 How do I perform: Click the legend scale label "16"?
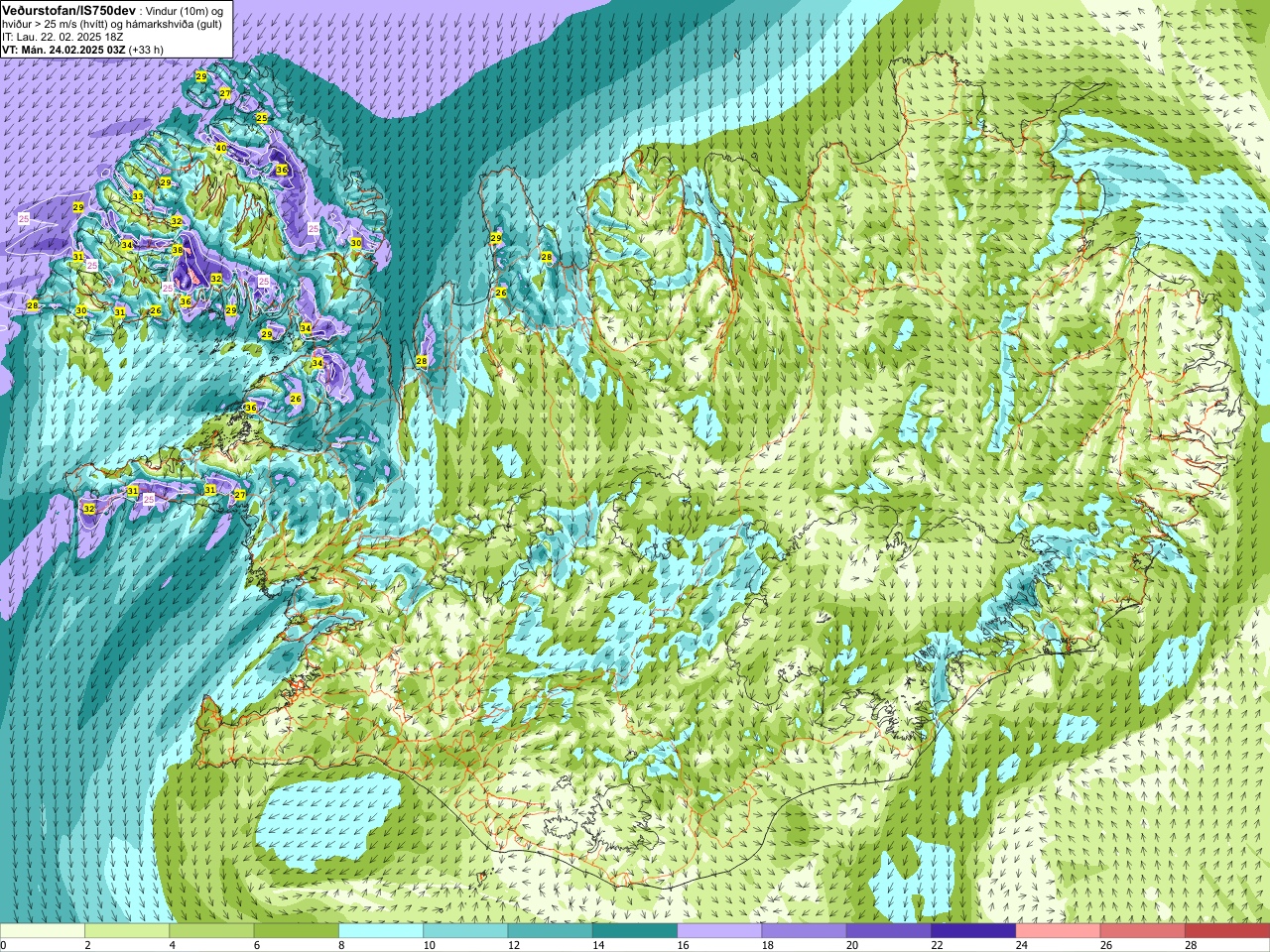(684, 945)
